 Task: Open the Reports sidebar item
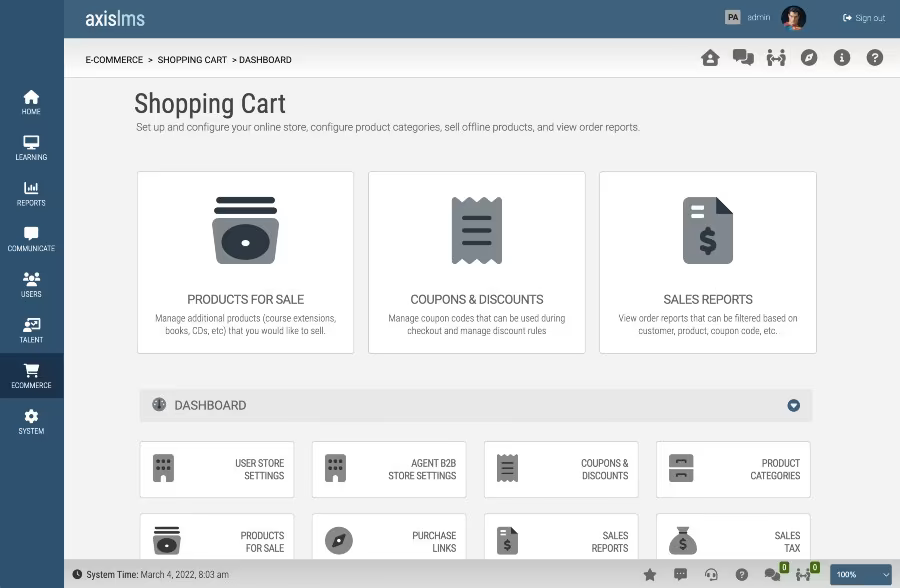point(32,194)
